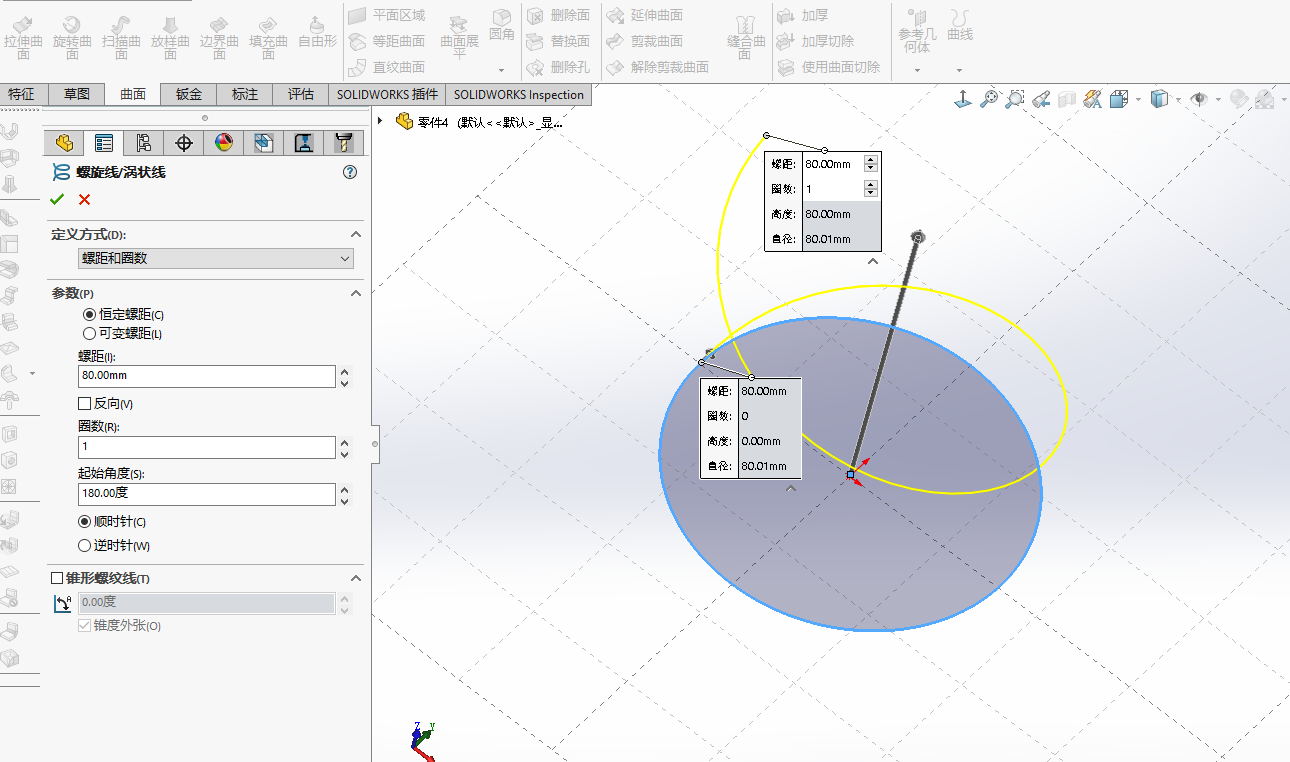Screen dimensions: 1290x762
Task: Switch to the 特征 features tab
Action: coord(22,94)
